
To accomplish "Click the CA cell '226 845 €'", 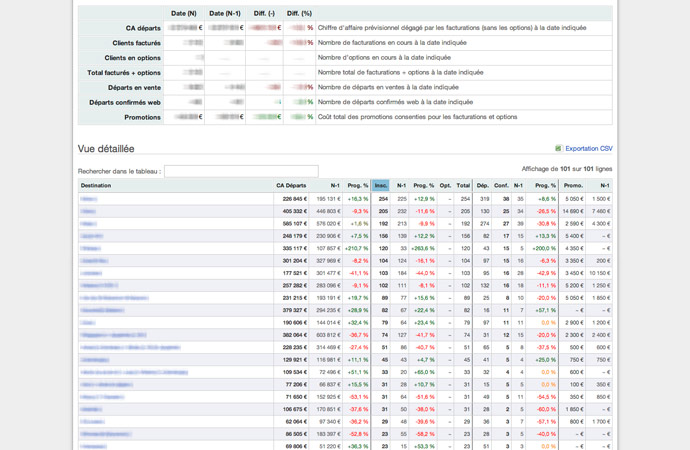I will click(294, 199).
